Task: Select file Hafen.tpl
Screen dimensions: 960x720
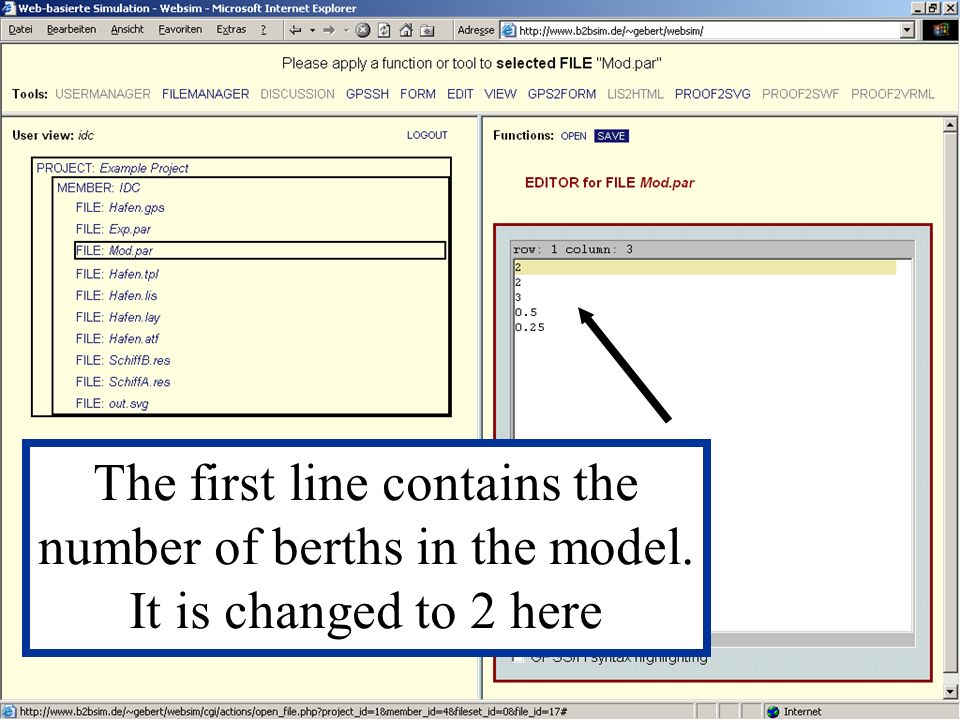Action: 117,274
